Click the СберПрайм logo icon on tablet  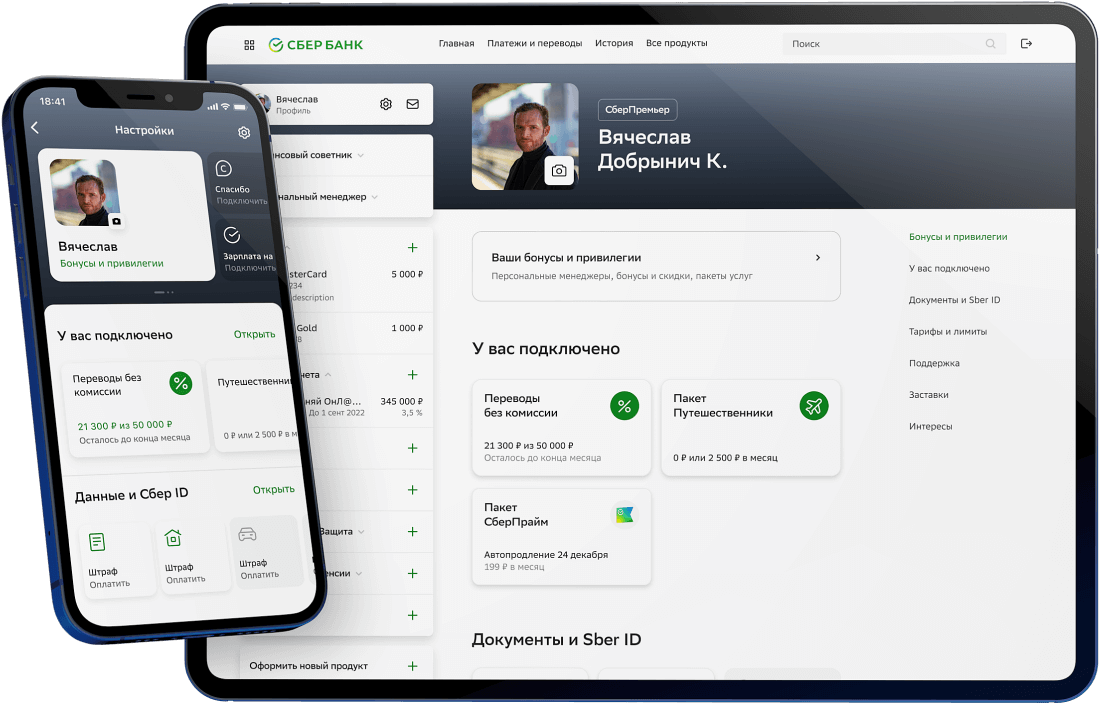click(x=624, y=514)
